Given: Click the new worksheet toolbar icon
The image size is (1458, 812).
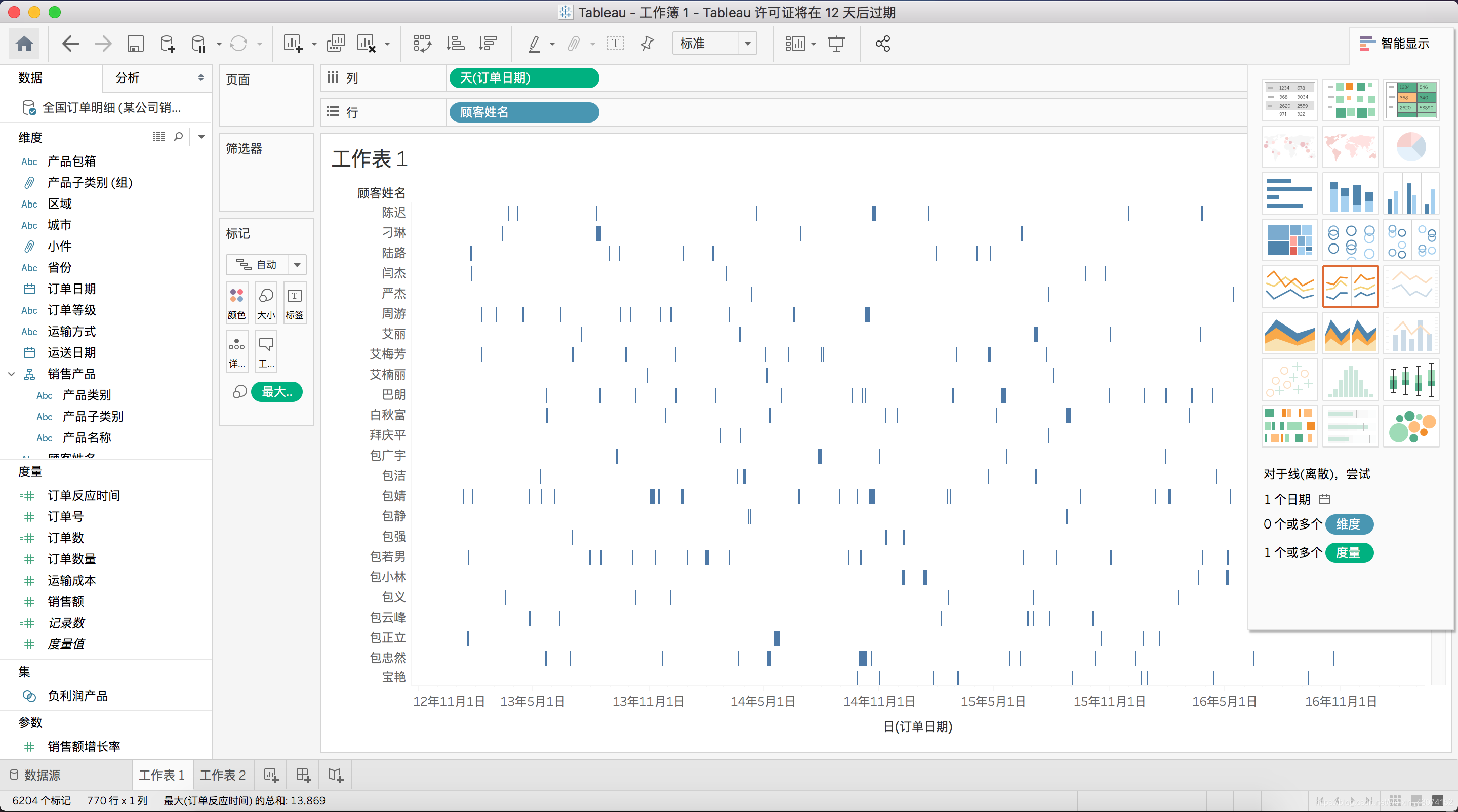Looking at the screenshot, I should (x=293, y=44).
